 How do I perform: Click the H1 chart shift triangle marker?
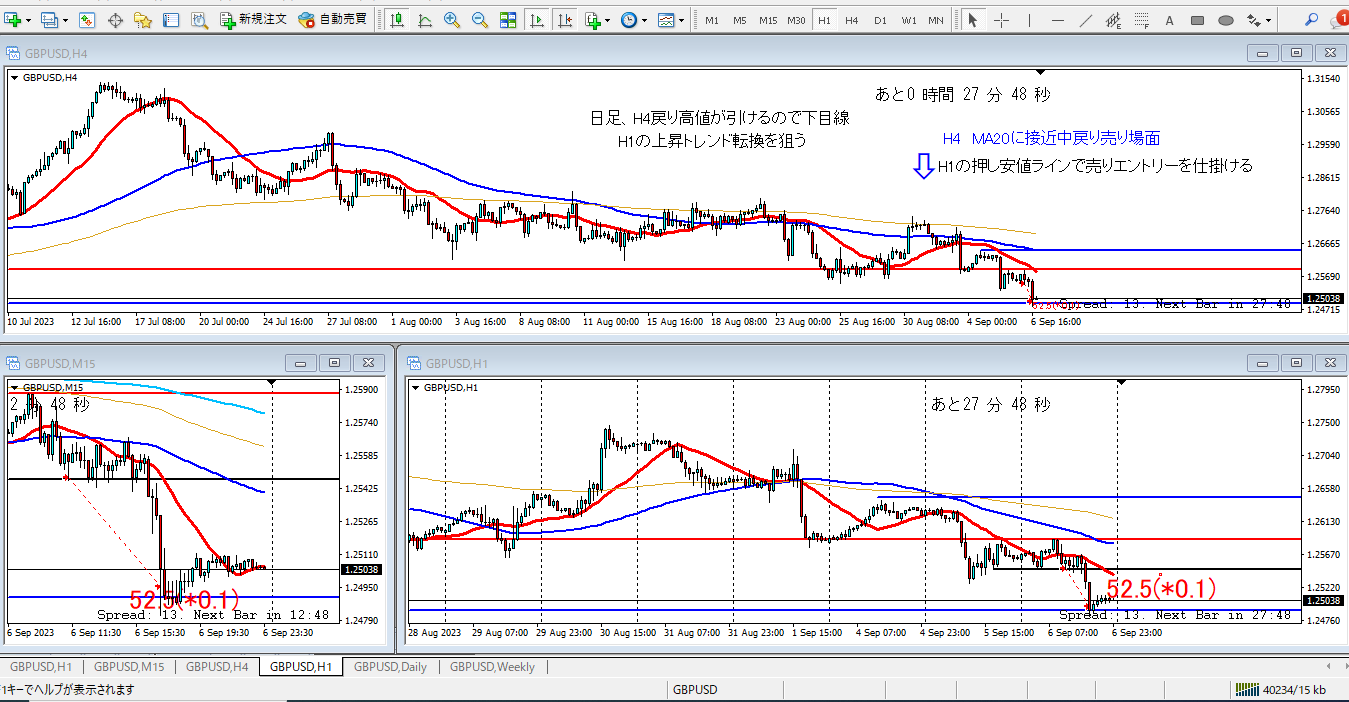(x=1121, y=382)
